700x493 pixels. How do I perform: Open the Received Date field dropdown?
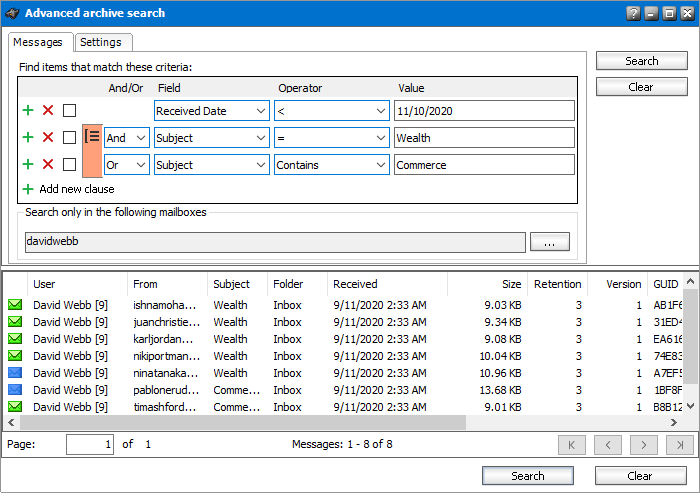coord(261,111)
